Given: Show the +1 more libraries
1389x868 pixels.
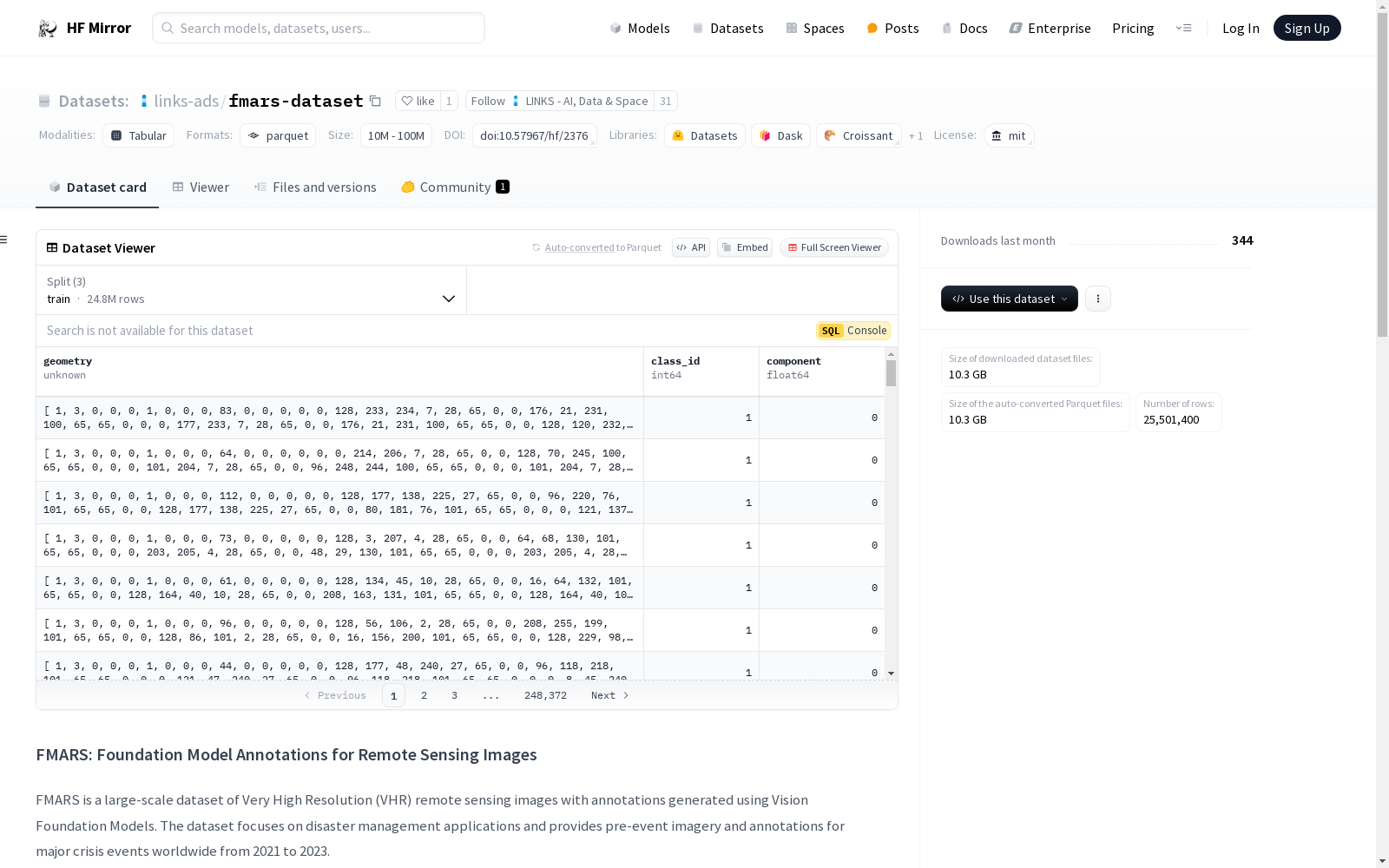Looking at the screenshot, I should [916, 136].
